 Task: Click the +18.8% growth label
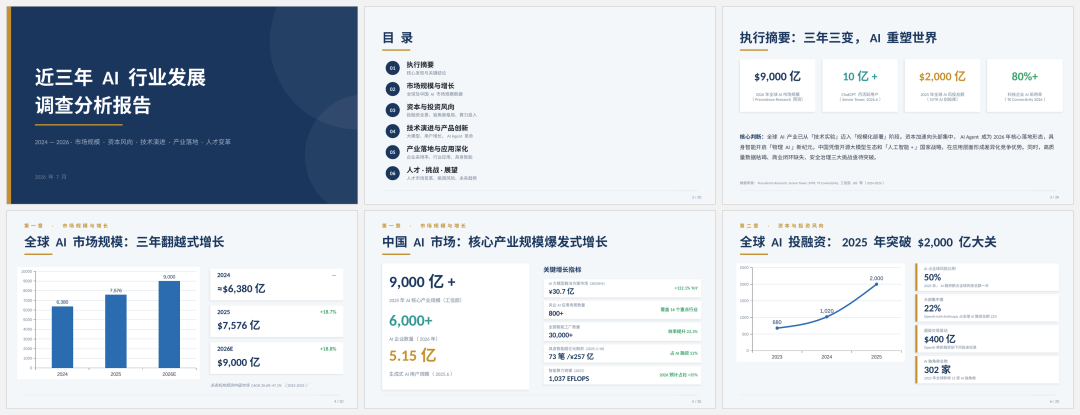328,349
